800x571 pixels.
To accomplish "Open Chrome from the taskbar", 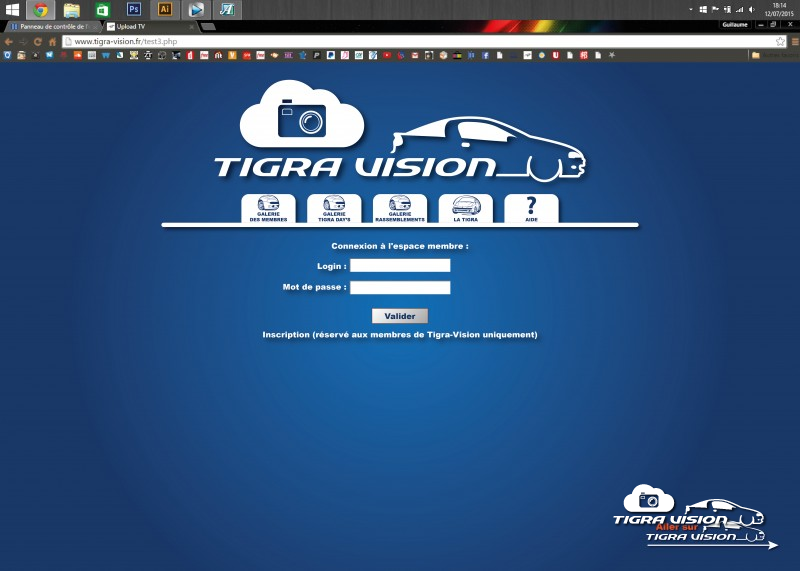I will click(41, 9).
